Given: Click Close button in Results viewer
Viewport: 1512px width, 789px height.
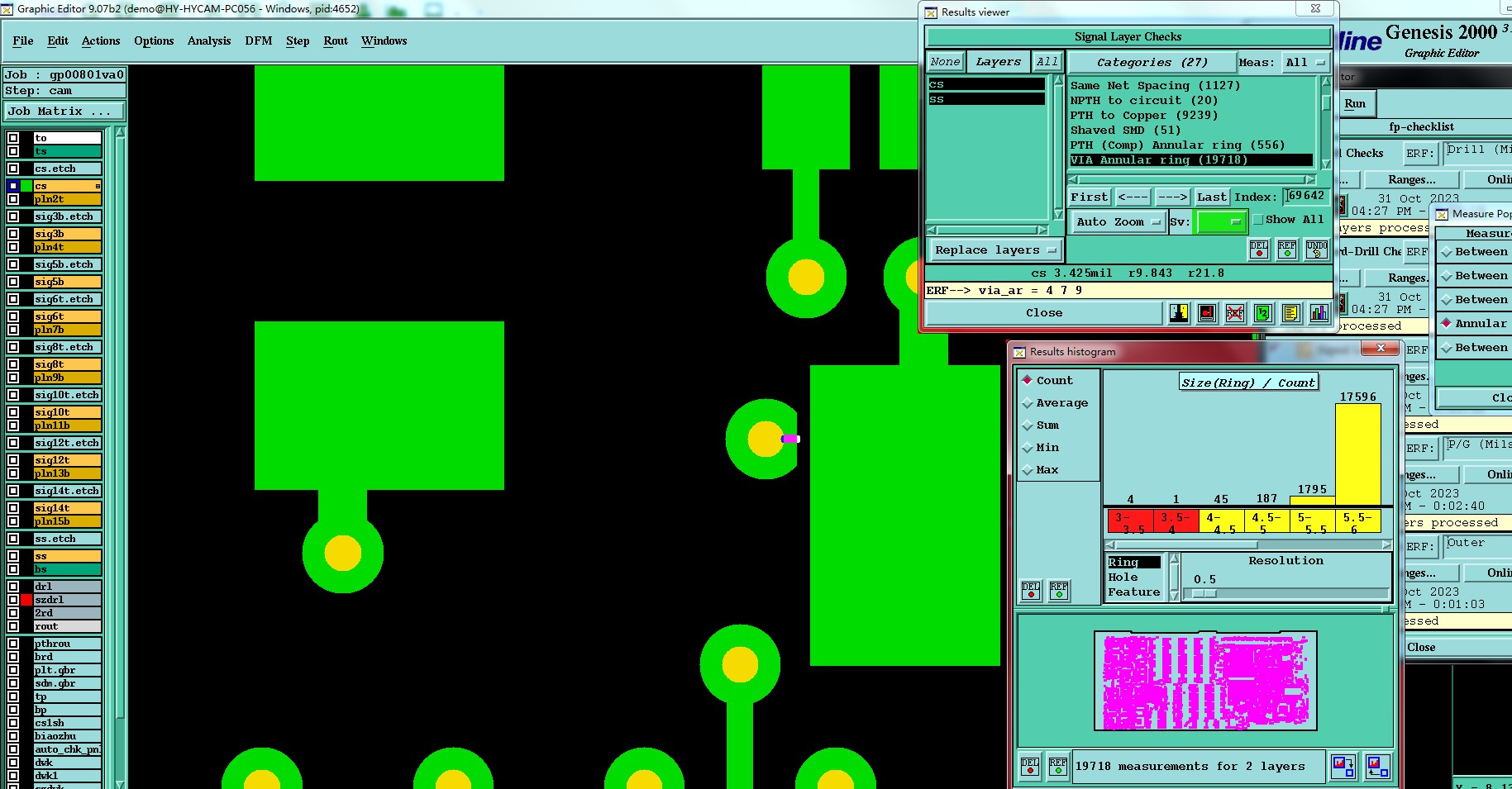Looking at the screenshot, I should coord(1044,313).
